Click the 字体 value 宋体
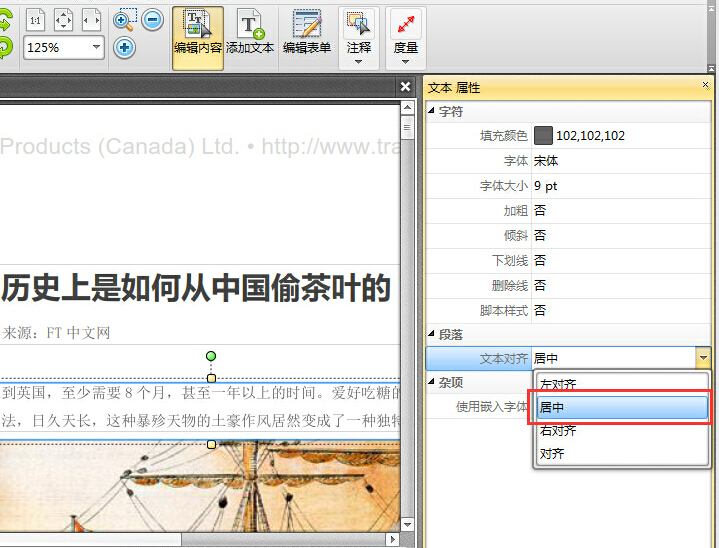 [546, 161]
